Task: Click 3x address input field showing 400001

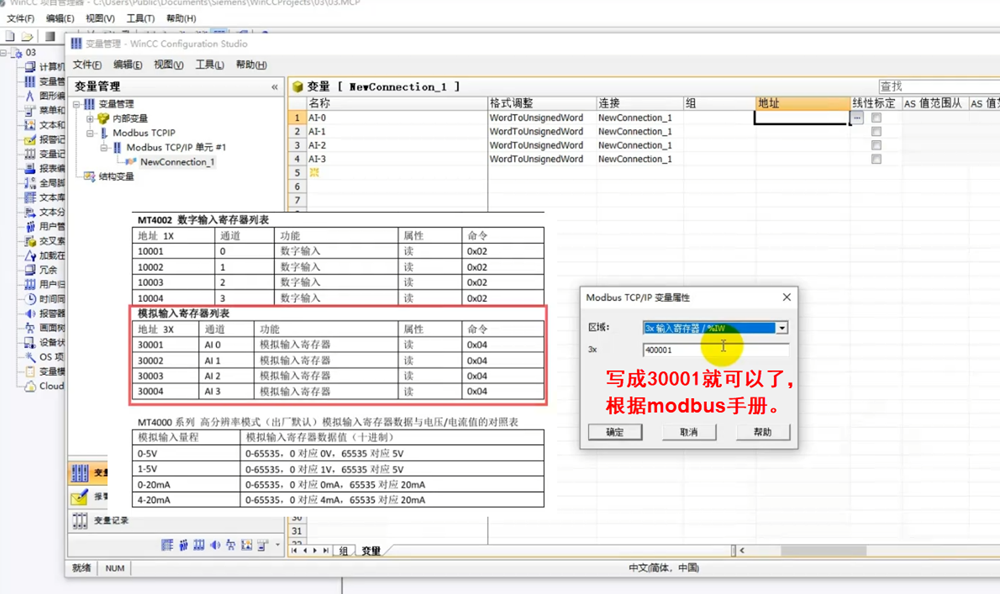Action: 716,350
